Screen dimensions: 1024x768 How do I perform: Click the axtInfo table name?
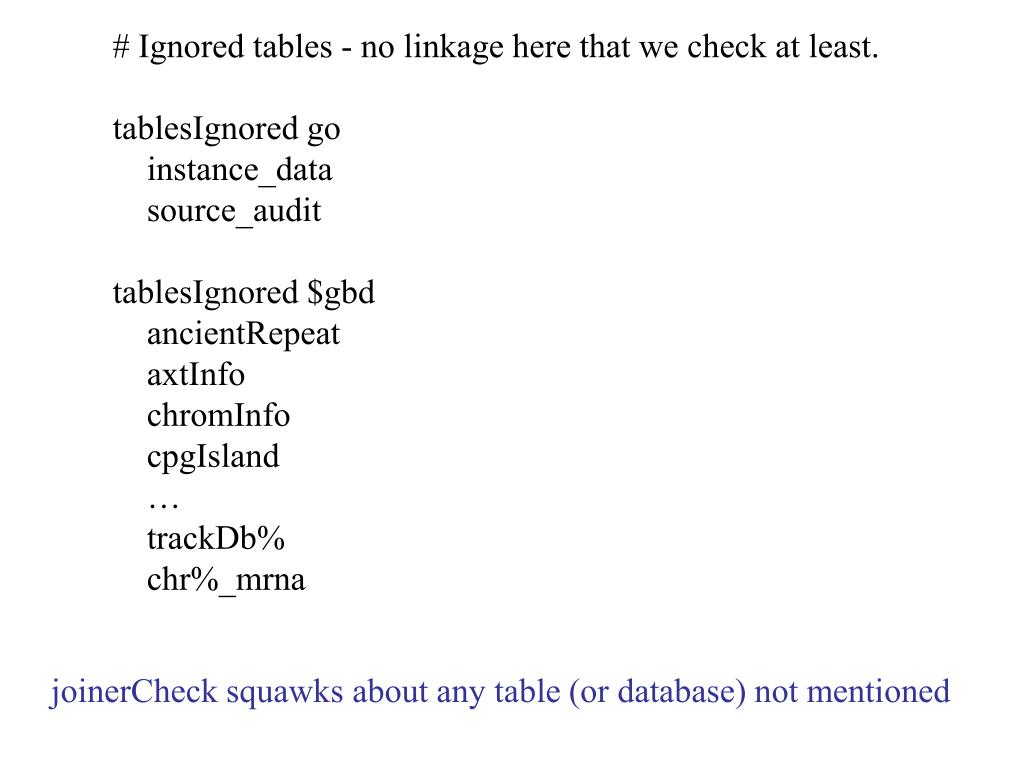pos(196,376)
